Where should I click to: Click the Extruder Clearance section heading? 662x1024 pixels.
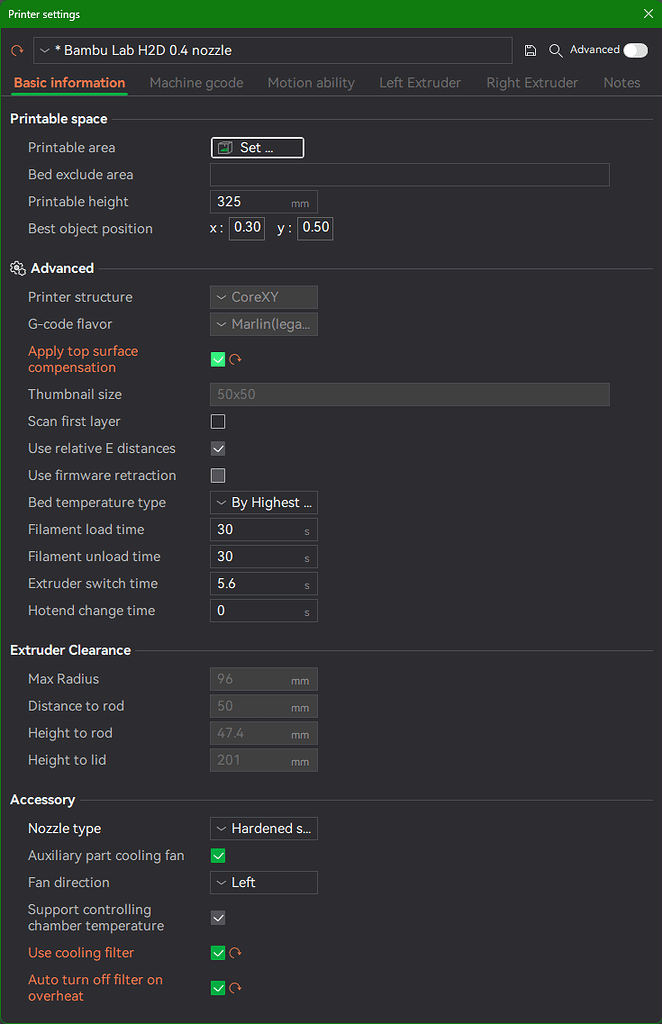[x=71, y=650]
